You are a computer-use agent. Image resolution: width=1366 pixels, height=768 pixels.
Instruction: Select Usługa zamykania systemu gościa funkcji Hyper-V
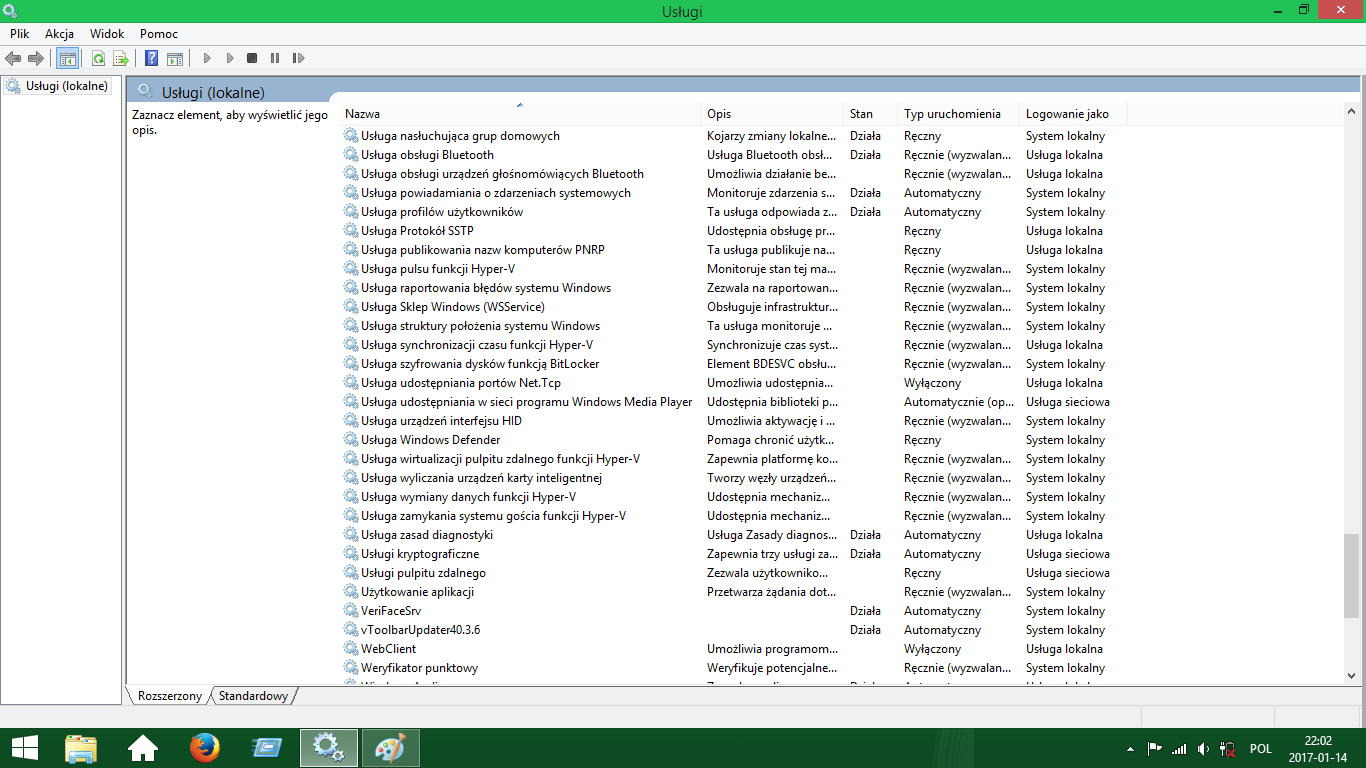click(735, 516)
